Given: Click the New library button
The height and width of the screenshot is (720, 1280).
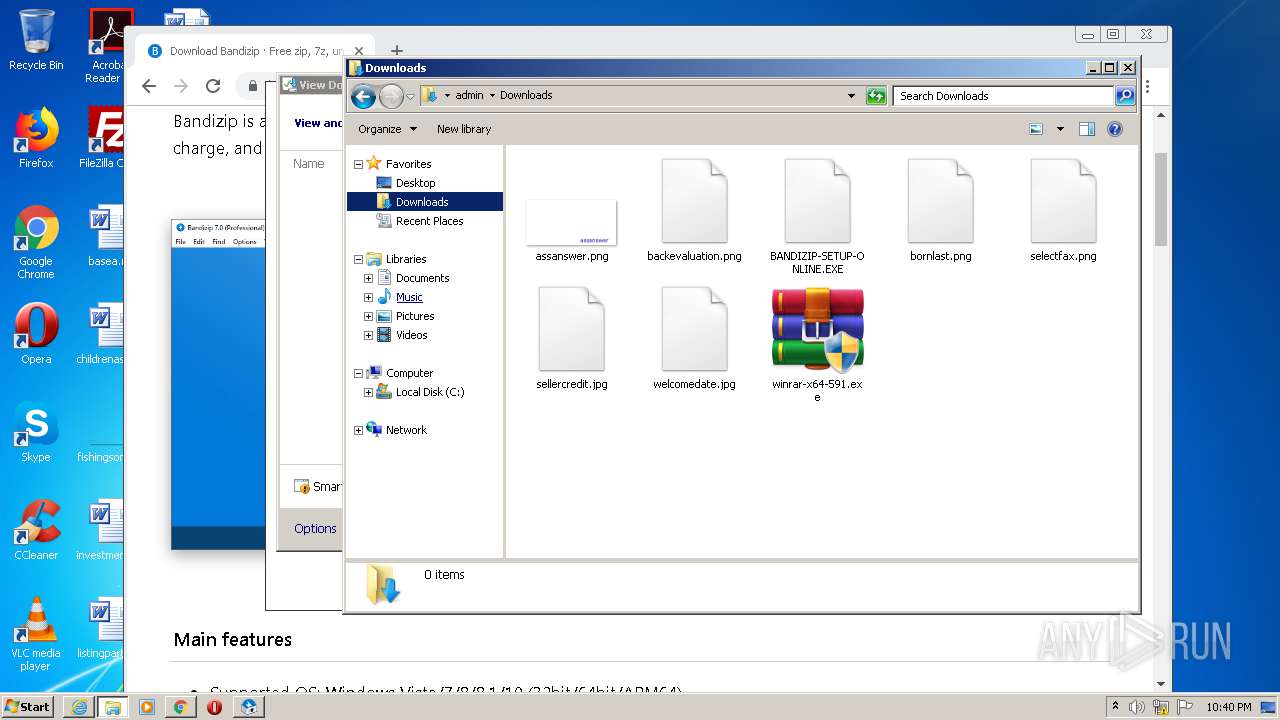Looking at the screenshot, I should [x=464, y=129].
